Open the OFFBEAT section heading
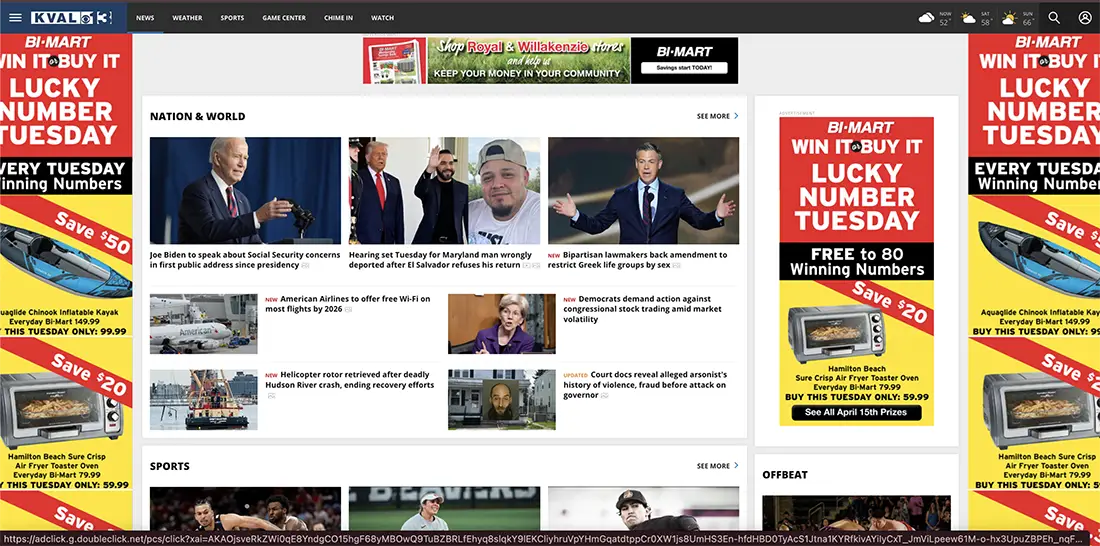This screenshot has height=546, width=1100. pos(785,475)
